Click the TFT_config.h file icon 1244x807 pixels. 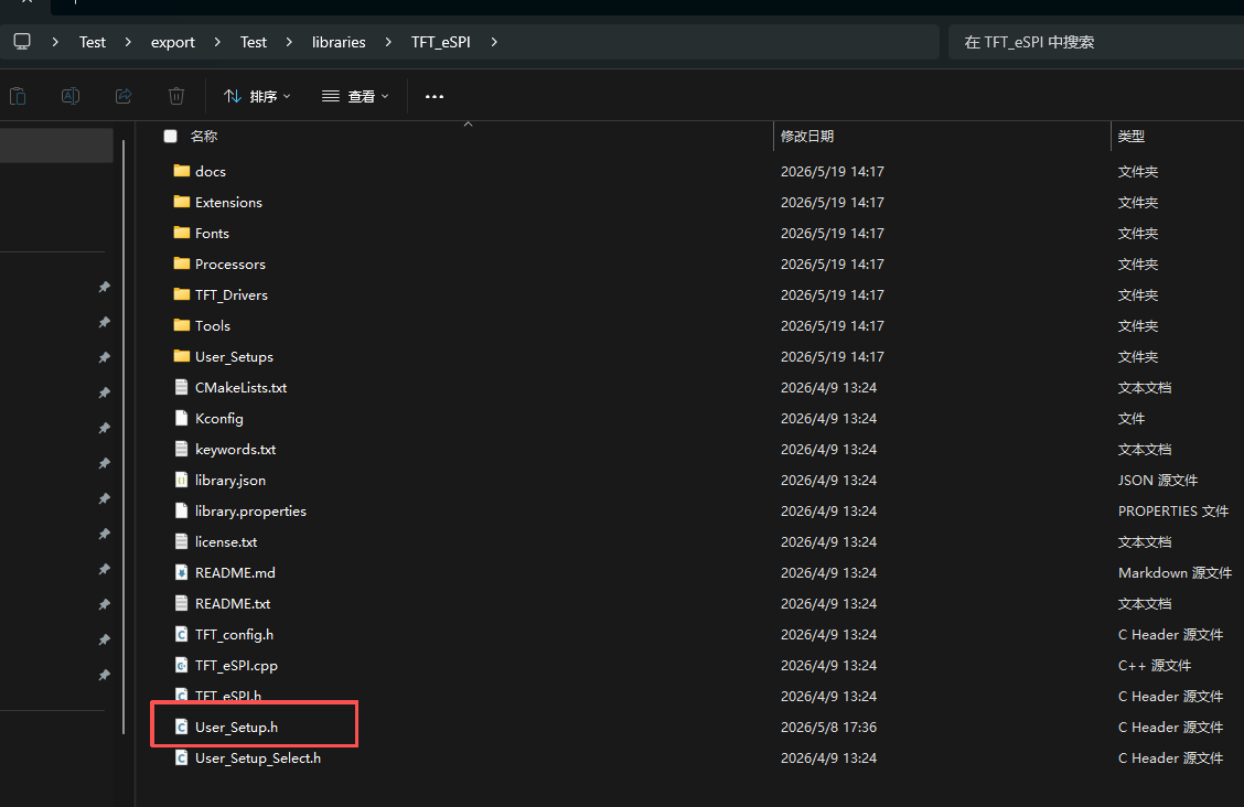[181, 634]
